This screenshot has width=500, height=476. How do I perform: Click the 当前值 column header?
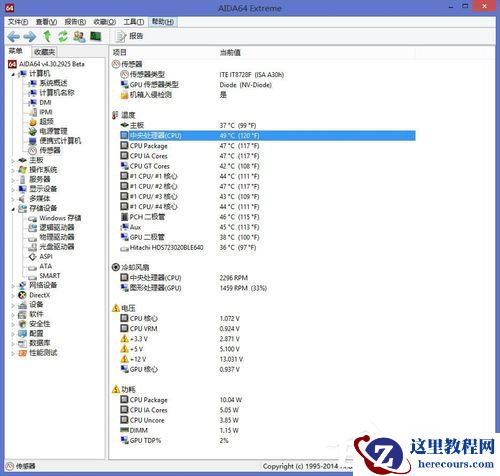(x=230, y=53)
